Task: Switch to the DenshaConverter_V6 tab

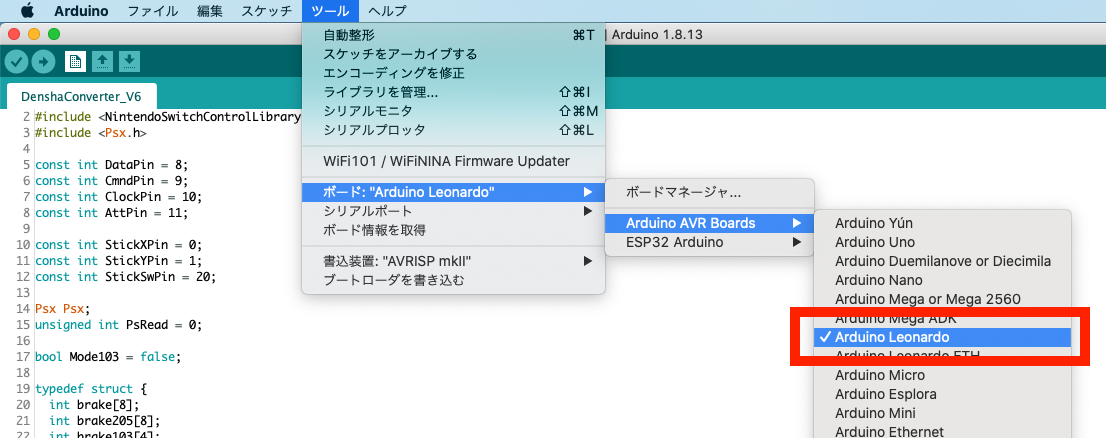Action: (81, 97)
